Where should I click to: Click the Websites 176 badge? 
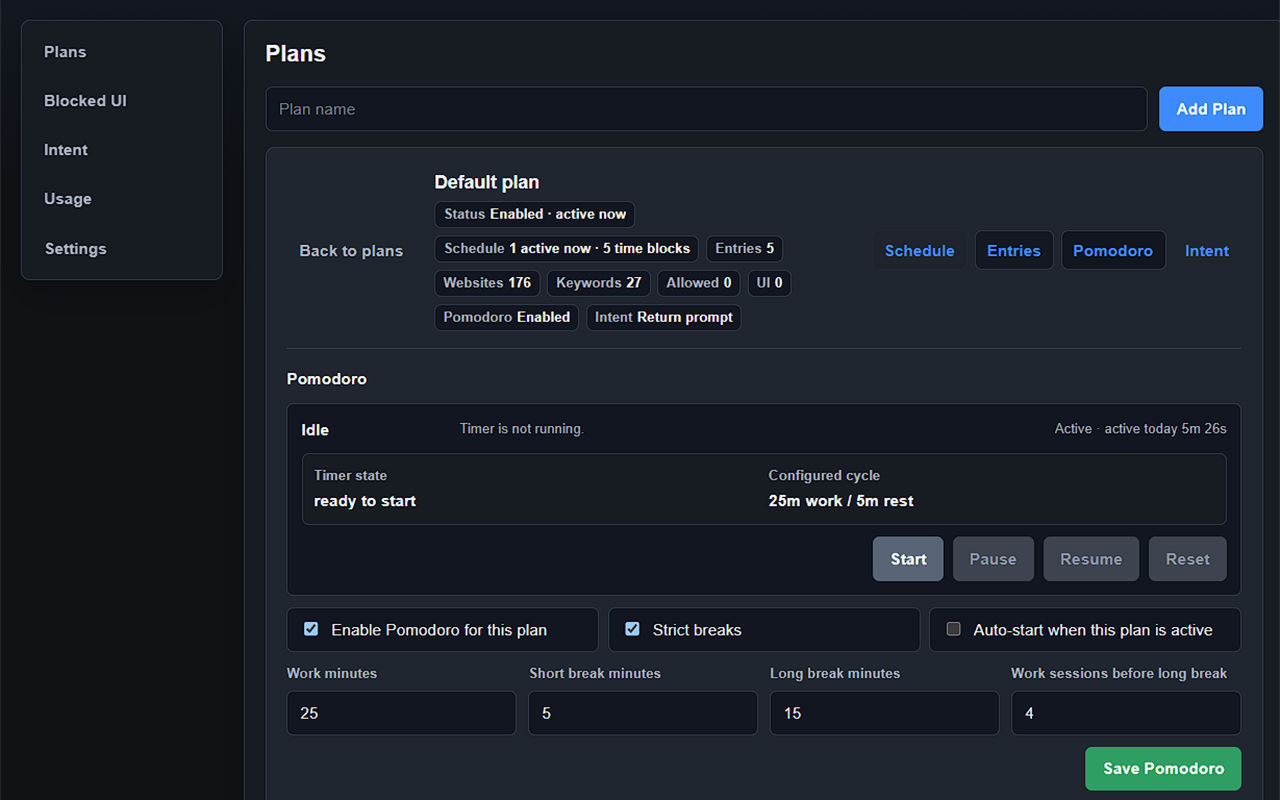click(x=487, y=283)
